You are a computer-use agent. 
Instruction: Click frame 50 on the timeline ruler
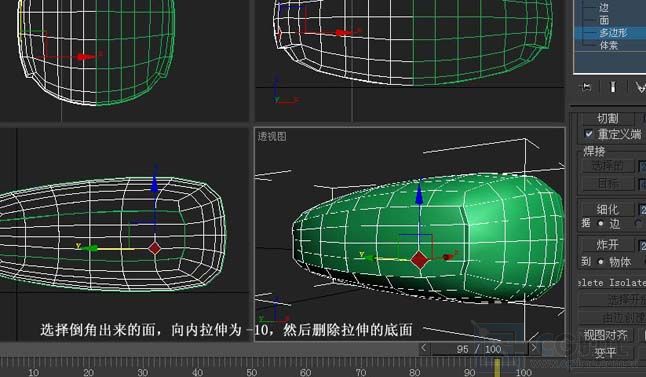[x=251, y=372]
